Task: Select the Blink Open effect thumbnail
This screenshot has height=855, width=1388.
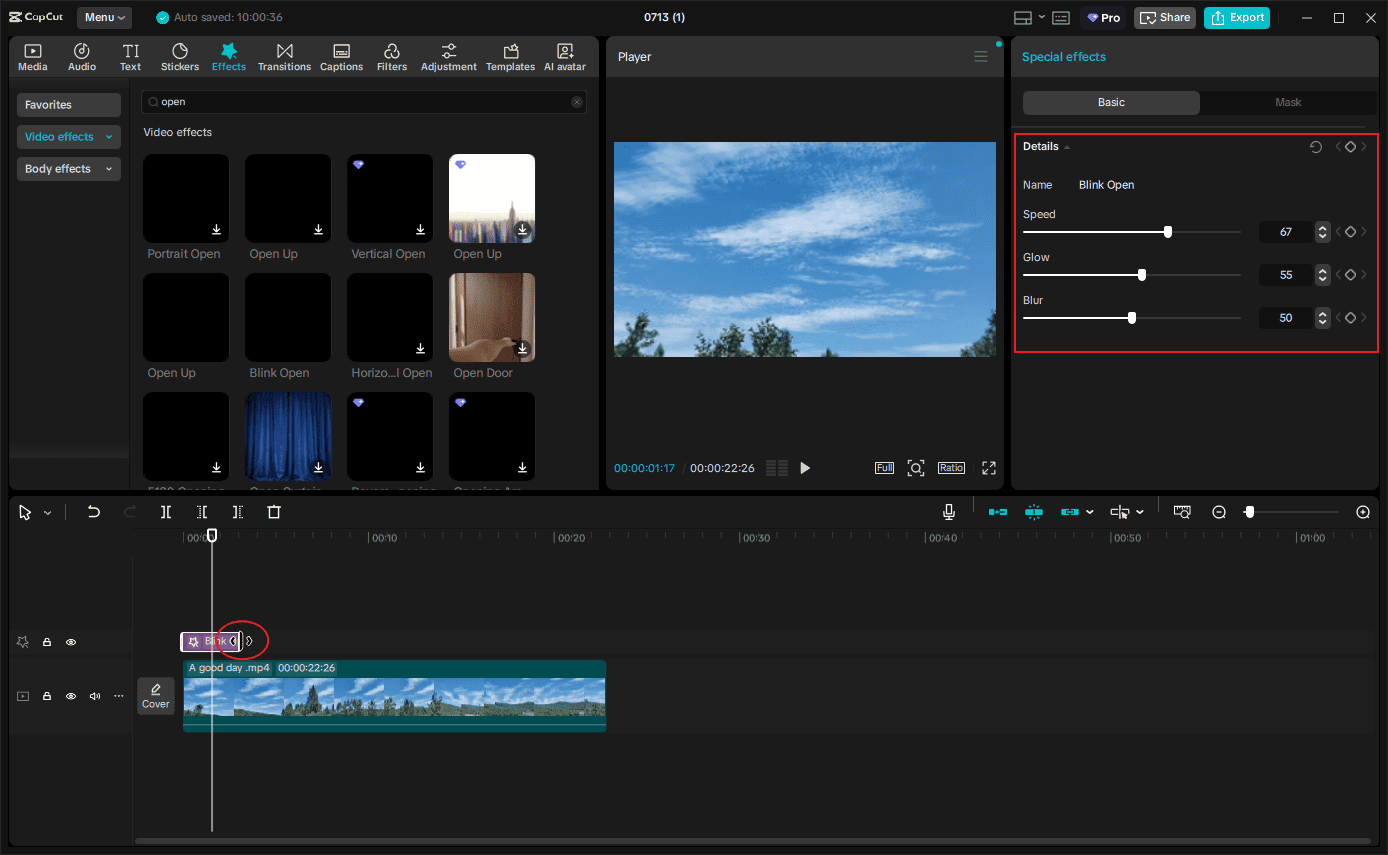Action: (288, 317)
